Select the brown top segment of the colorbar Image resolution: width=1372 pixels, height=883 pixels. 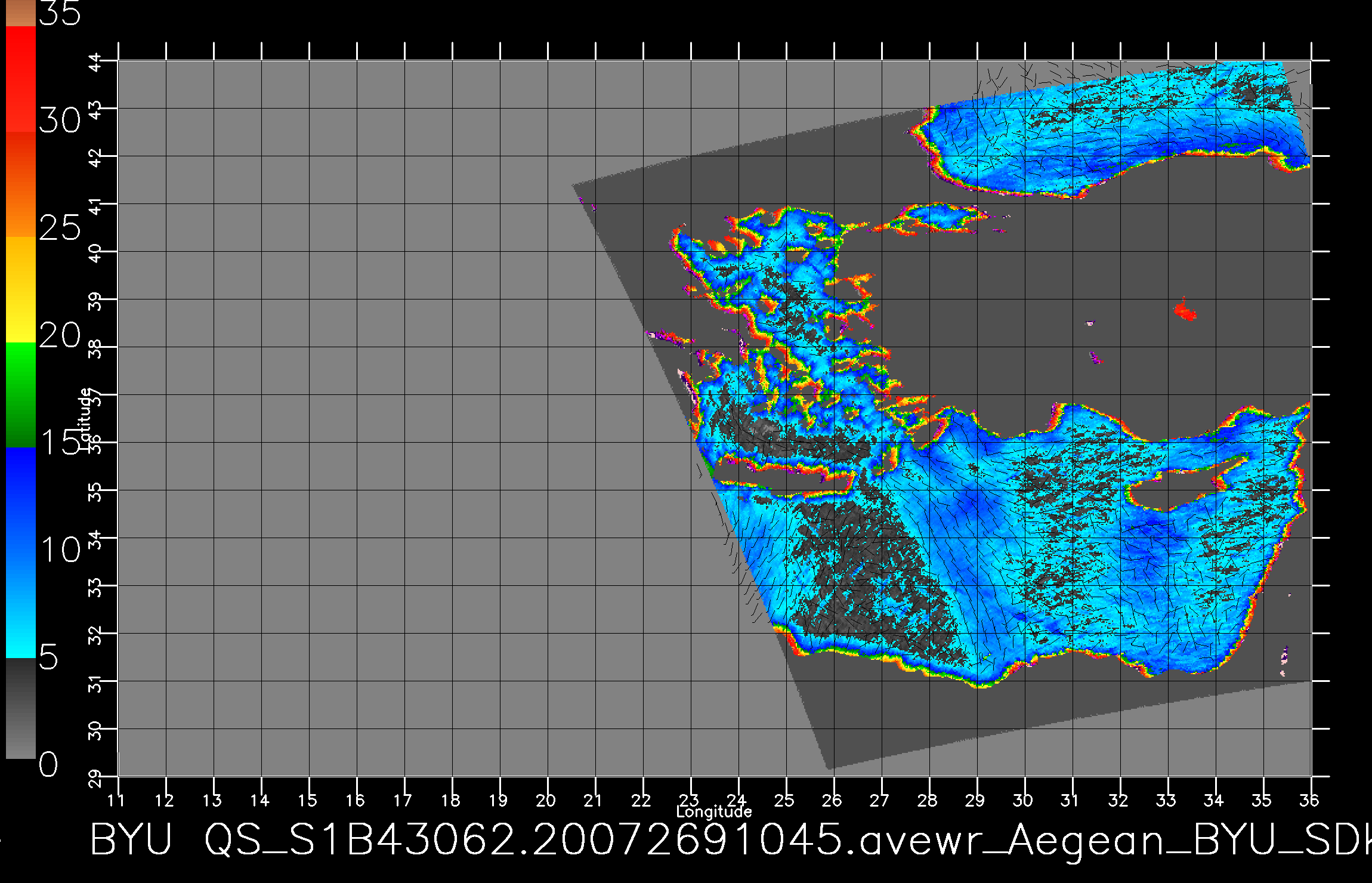point(21,13)
